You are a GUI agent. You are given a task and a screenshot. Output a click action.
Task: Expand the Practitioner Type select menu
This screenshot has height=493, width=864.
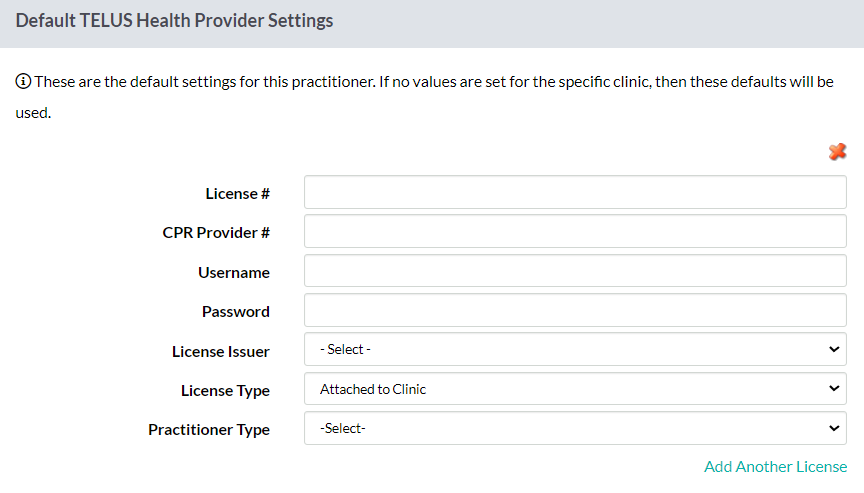575,428
